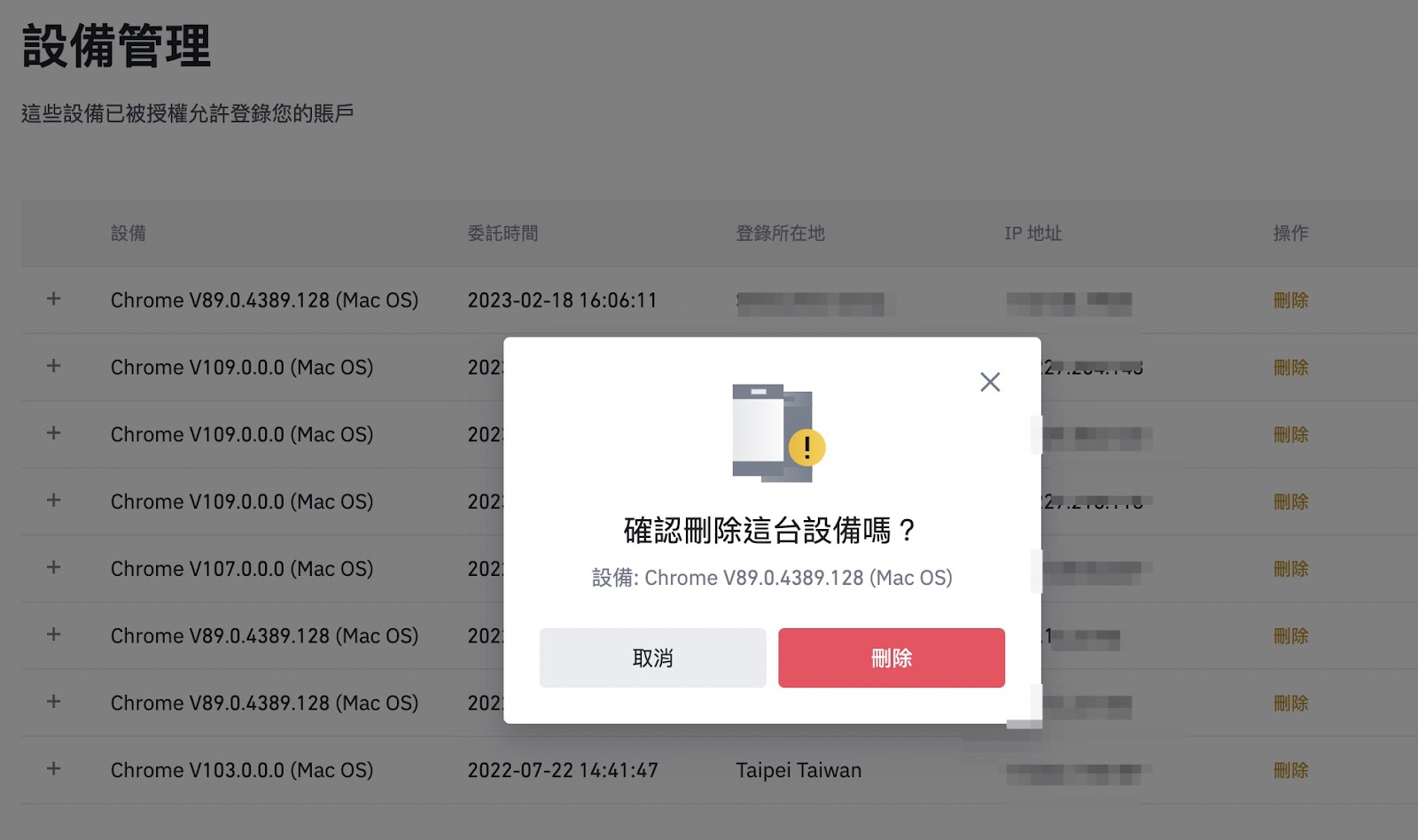Viewport: 1418px width, 840px height.
Task: Expand the first Chrome V109.0.0.0 row
Action: (x=54, y=366)
